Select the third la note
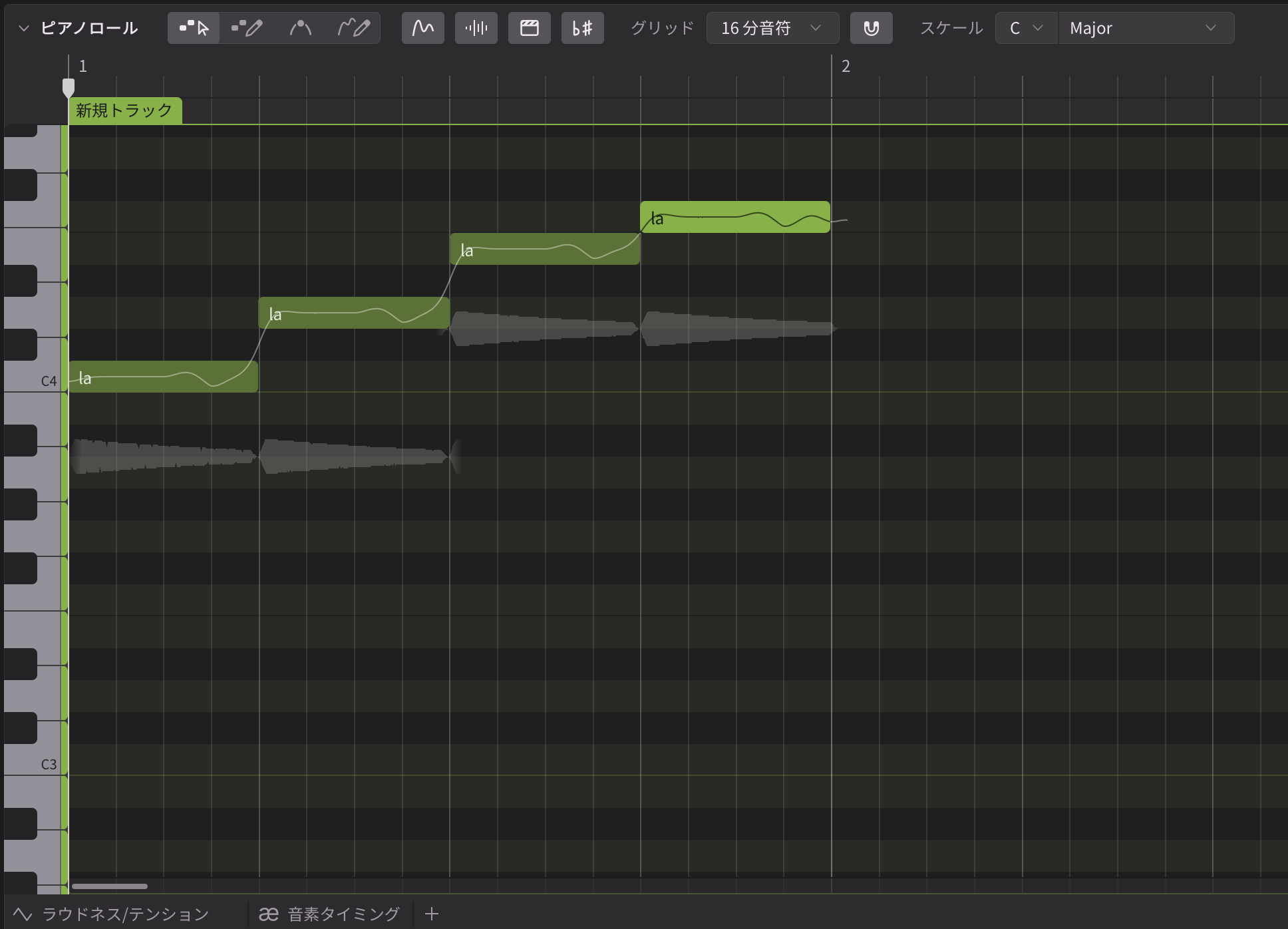This screenshot has height=929, width=1288. click(x=545, y=249)
